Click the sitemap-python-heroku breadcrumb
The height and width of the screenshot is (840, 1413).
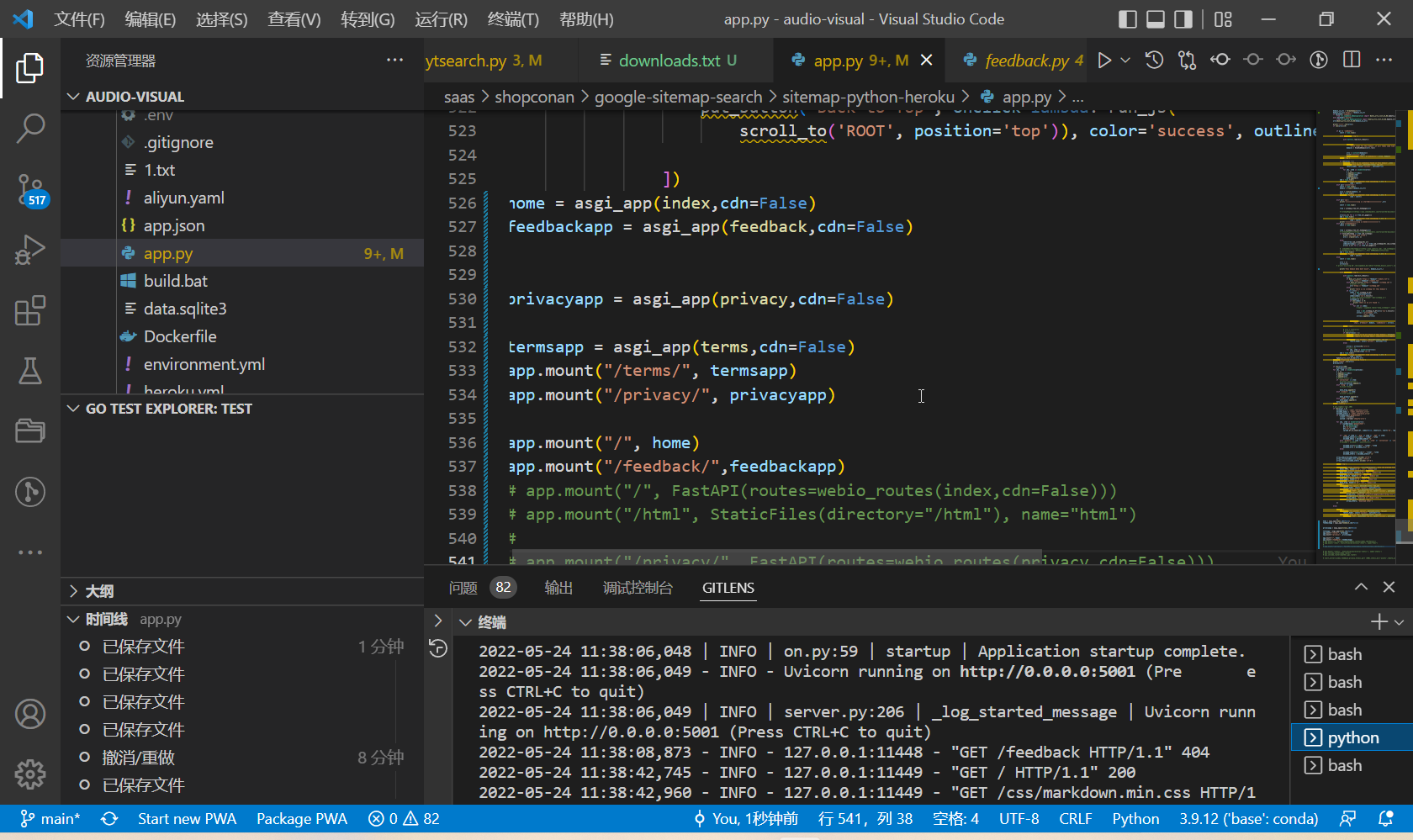coord(868,97)
